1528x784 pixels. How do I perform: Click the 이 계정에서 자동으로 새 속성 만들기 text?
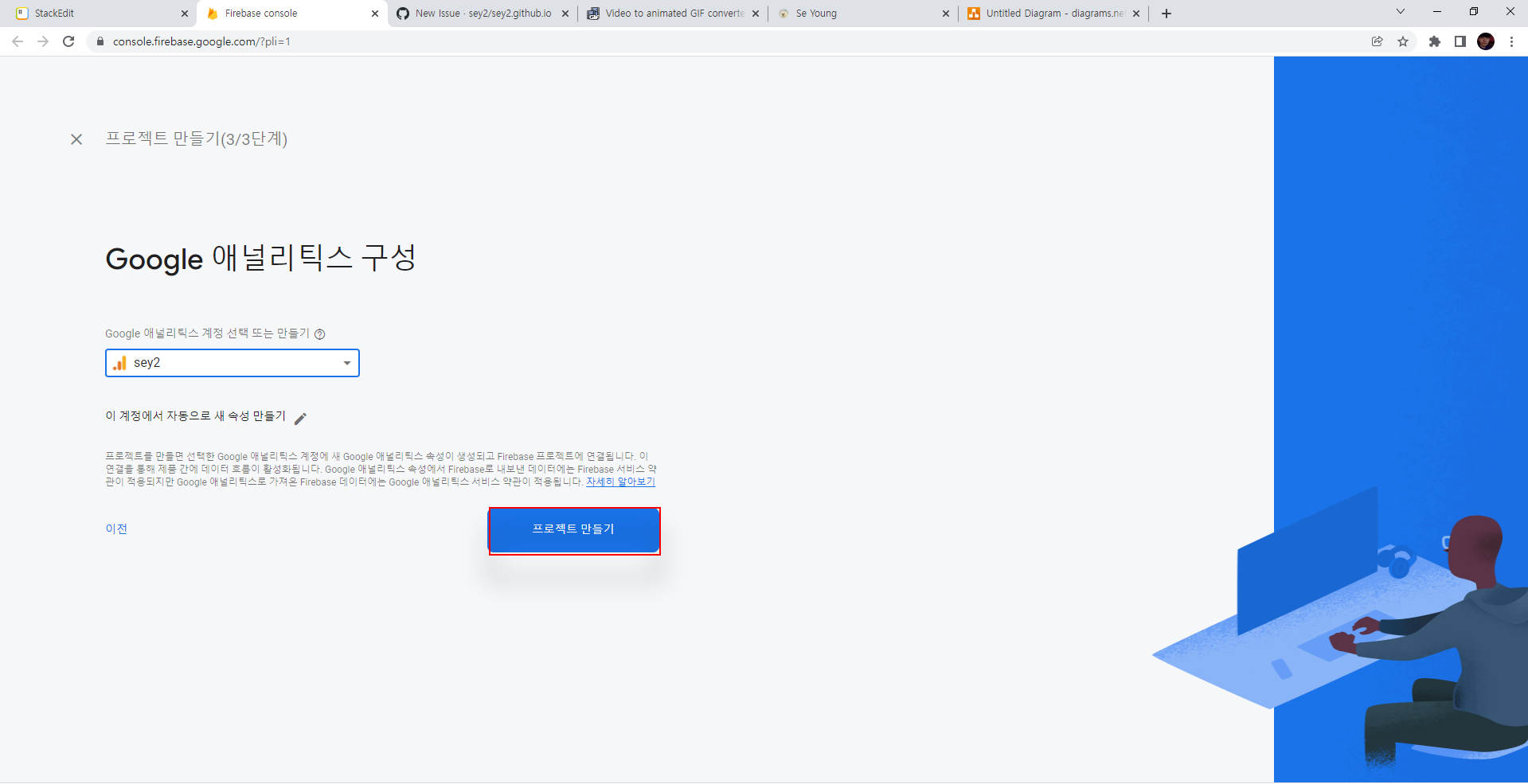point(195,416)
